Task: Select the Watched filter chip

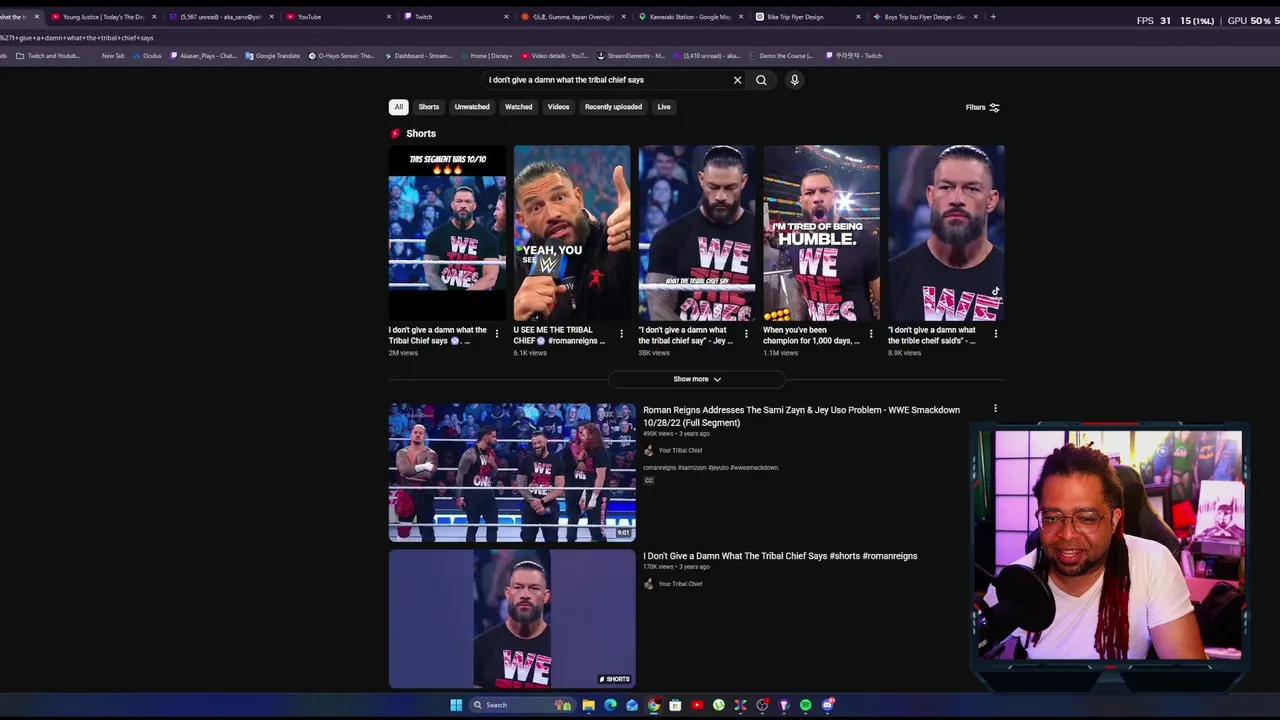Action: (x=518, y=107)
